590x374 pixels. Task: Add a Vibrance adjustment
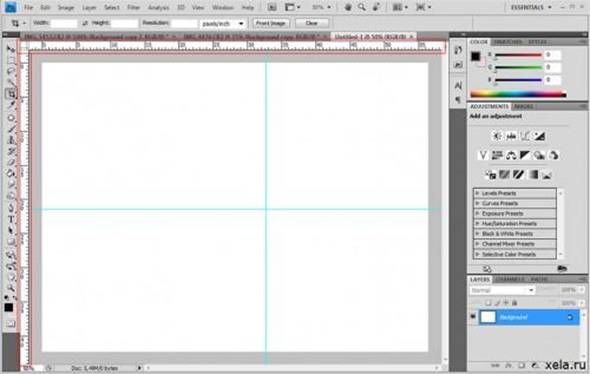(x=483, y=155)
